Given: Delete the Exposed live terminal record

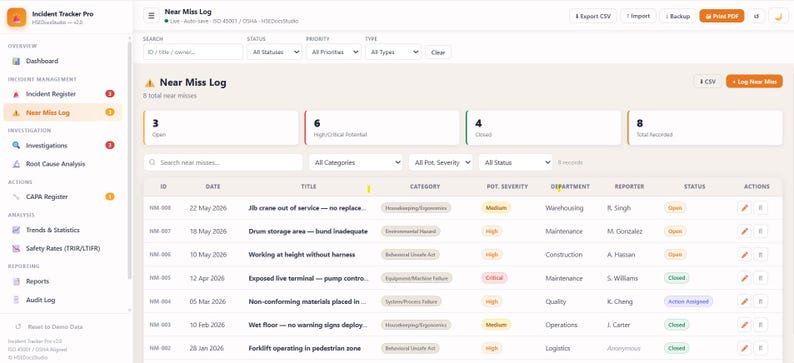Looking at the screenshot, I should click(x=760, y=278).
